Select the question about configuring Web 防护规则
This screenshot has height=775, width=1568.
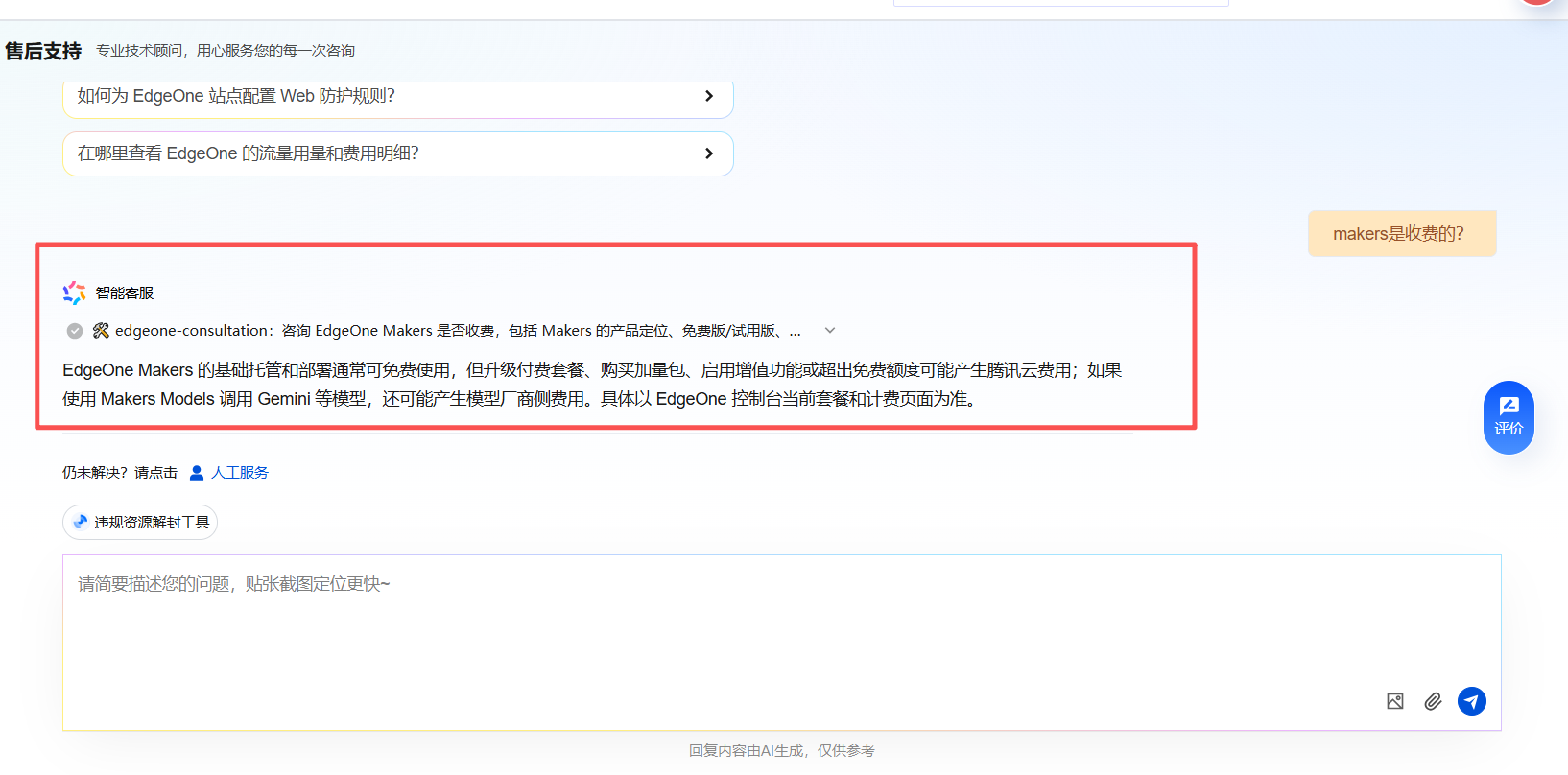(x=398, y=97)
